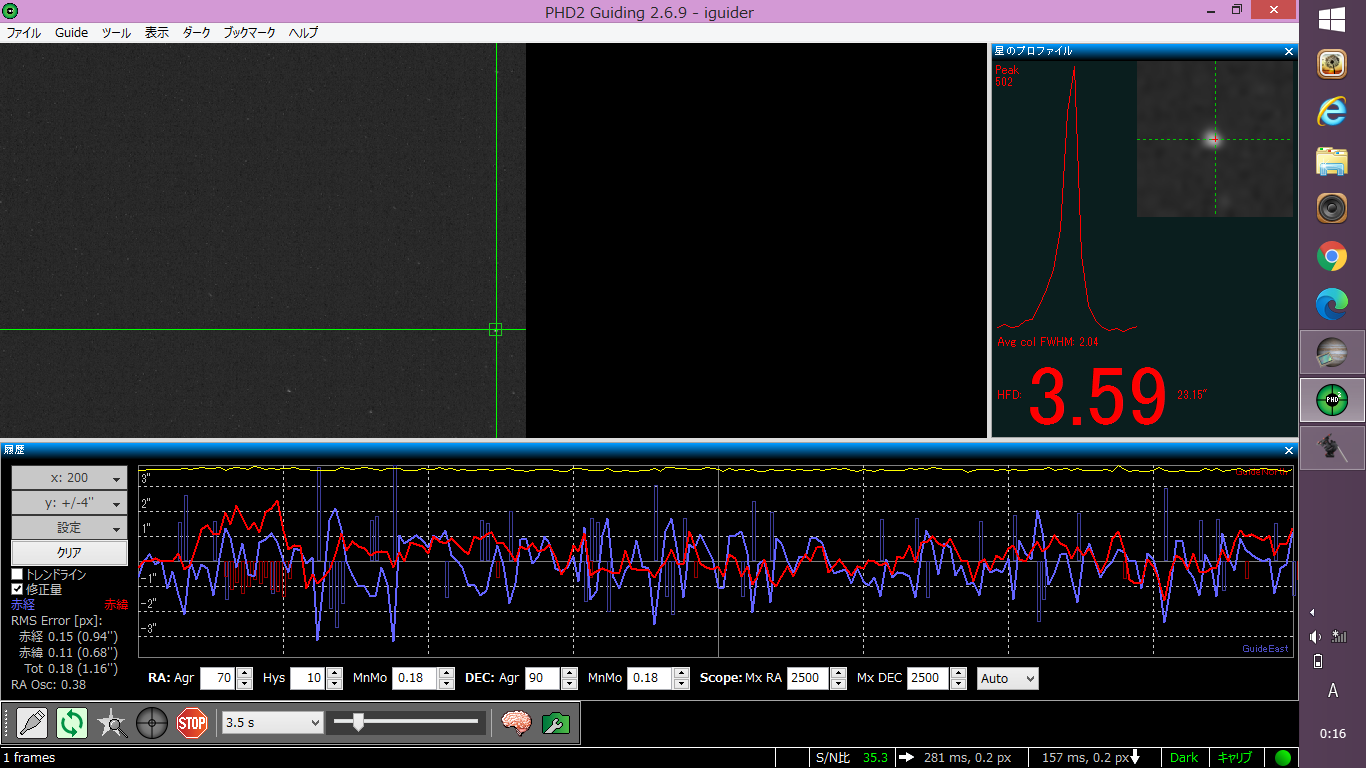Viewport: 1366px width, 768px height.
Task: Decrease Mx DEC value with down arrow
Action: [958, 684]
